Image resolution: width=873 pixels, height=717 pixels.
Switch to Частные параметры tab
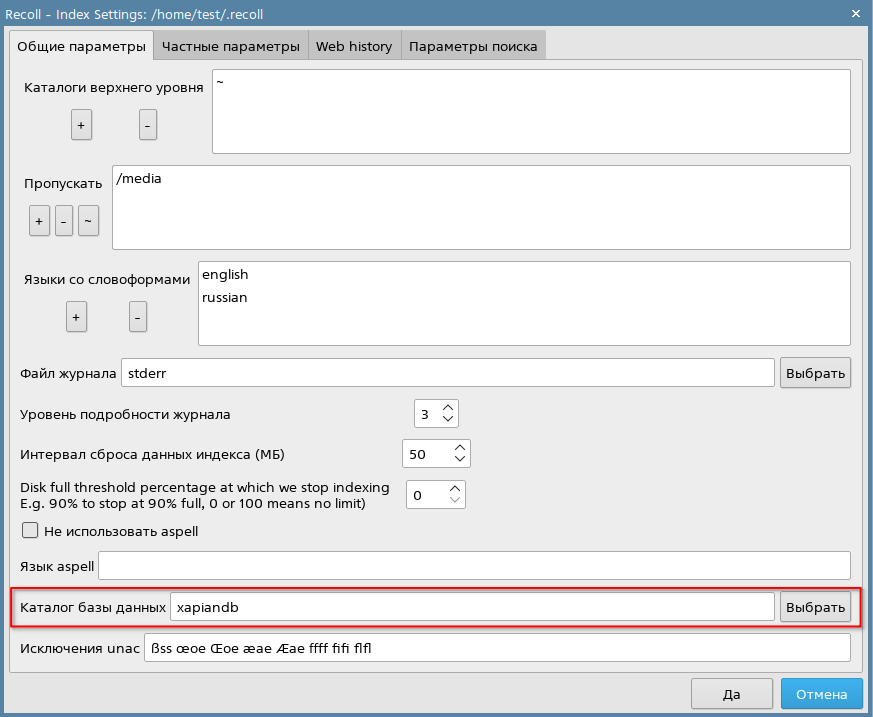[230, 46]
